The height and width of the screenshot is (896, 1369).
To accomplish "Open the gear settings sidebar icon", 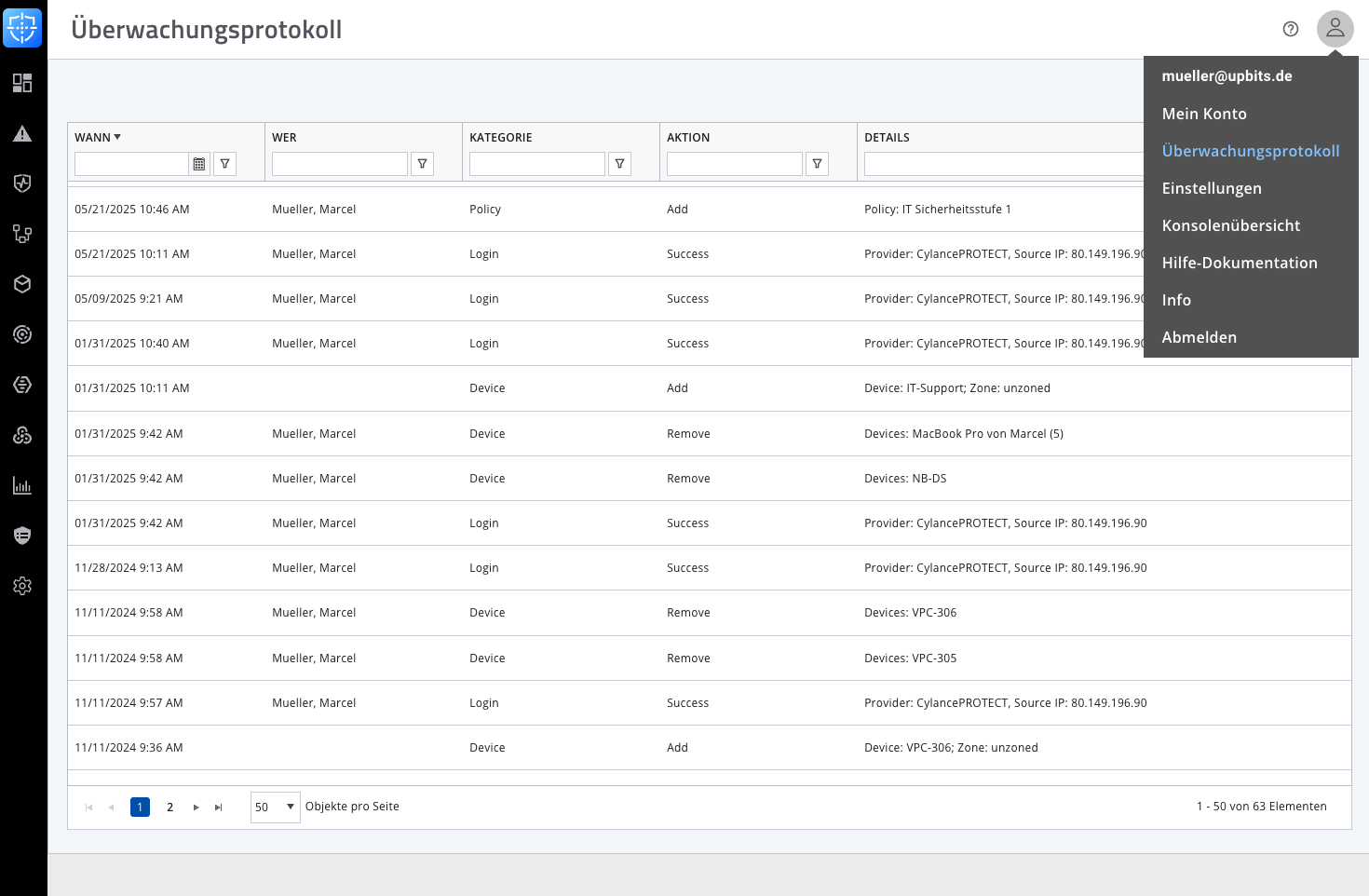I will [x=22, y=586].
